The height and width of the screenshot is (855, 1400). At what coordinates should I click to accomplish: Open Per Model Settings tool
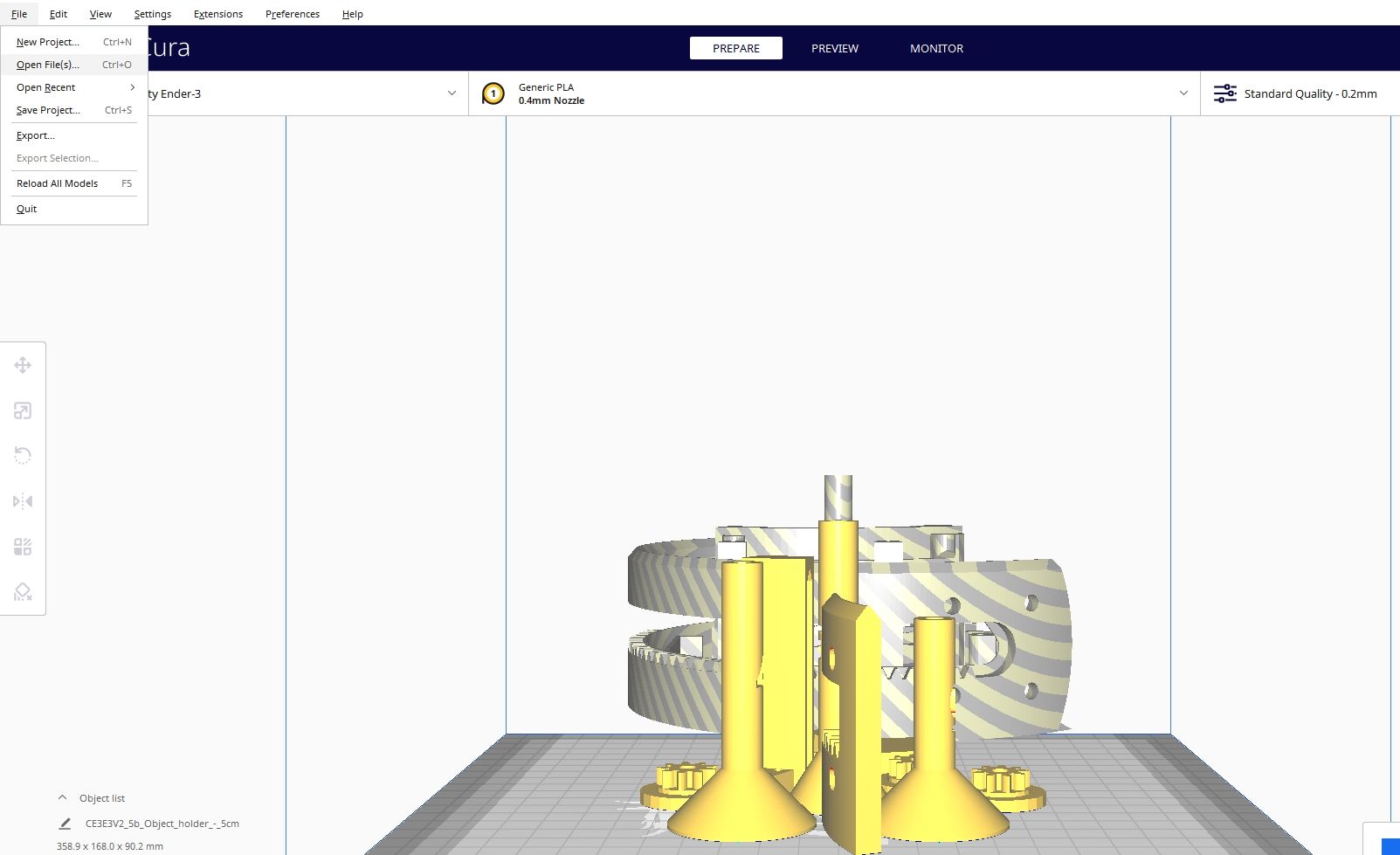pos(22,546)
